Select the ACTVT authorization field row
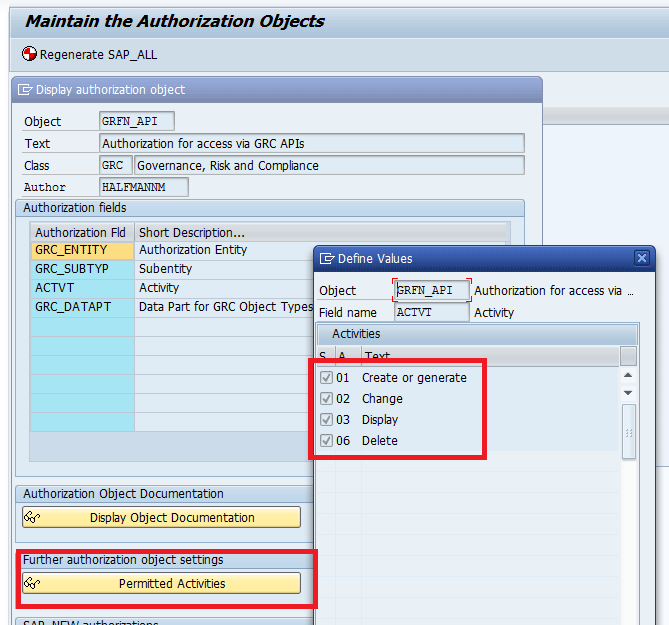 [x=82, y=288]
